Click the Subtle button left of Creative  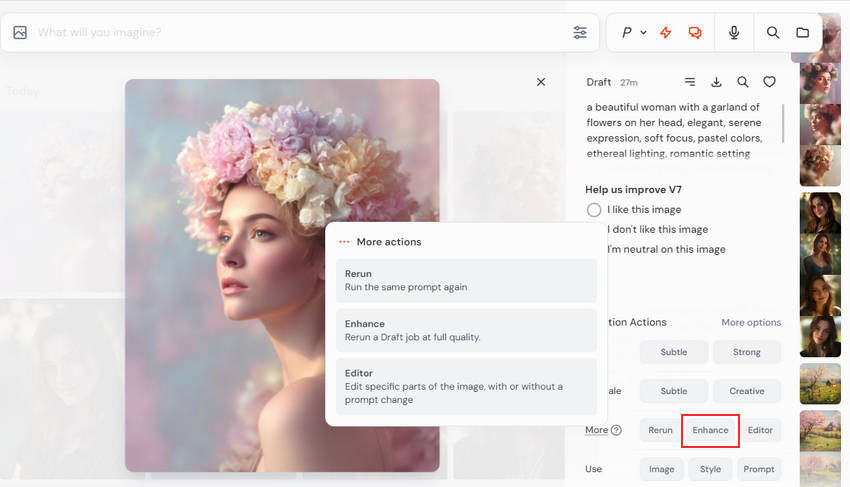tap(674, 391)
